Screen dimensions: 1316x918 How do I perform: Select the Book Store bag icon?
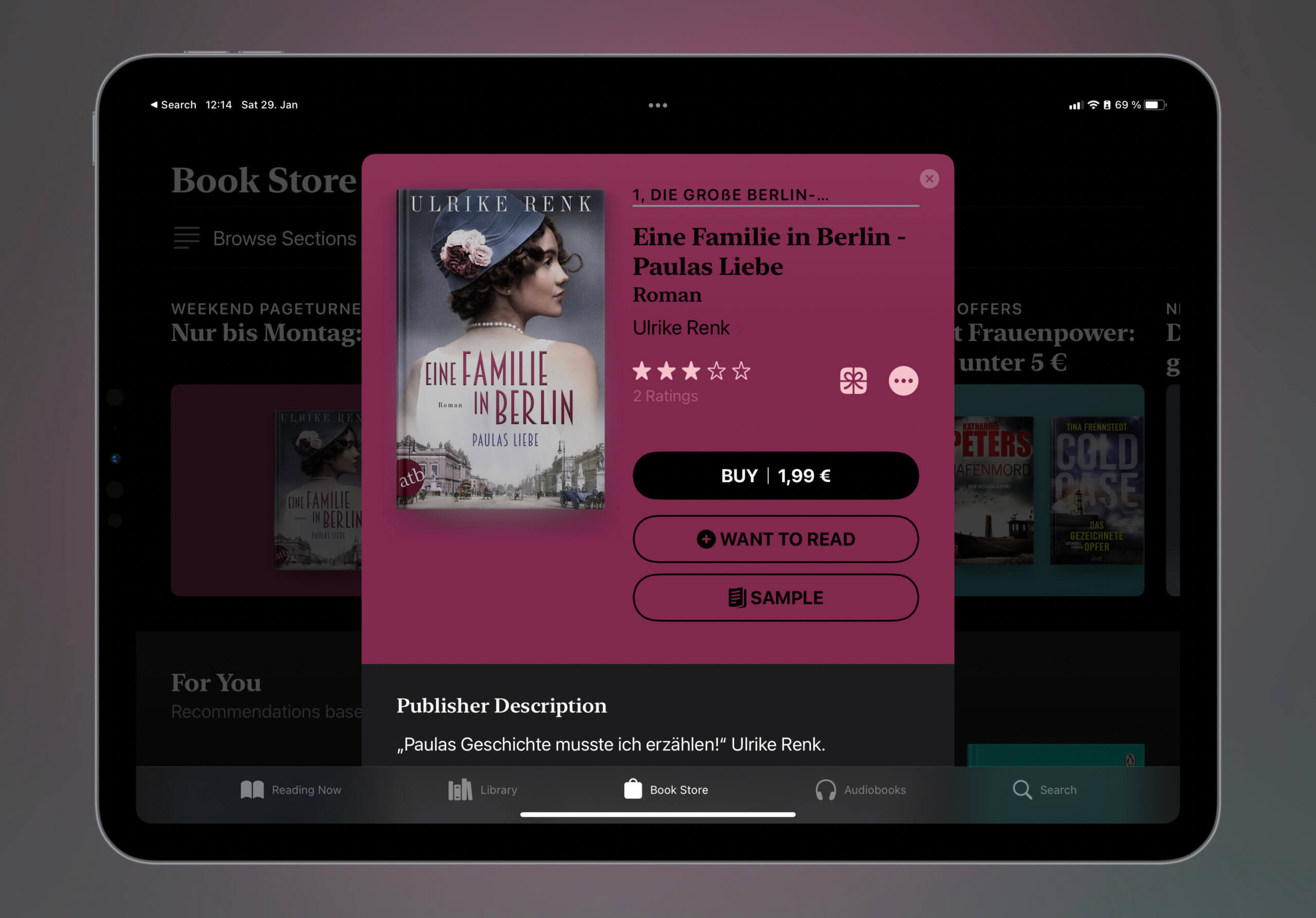pos(633,788)
